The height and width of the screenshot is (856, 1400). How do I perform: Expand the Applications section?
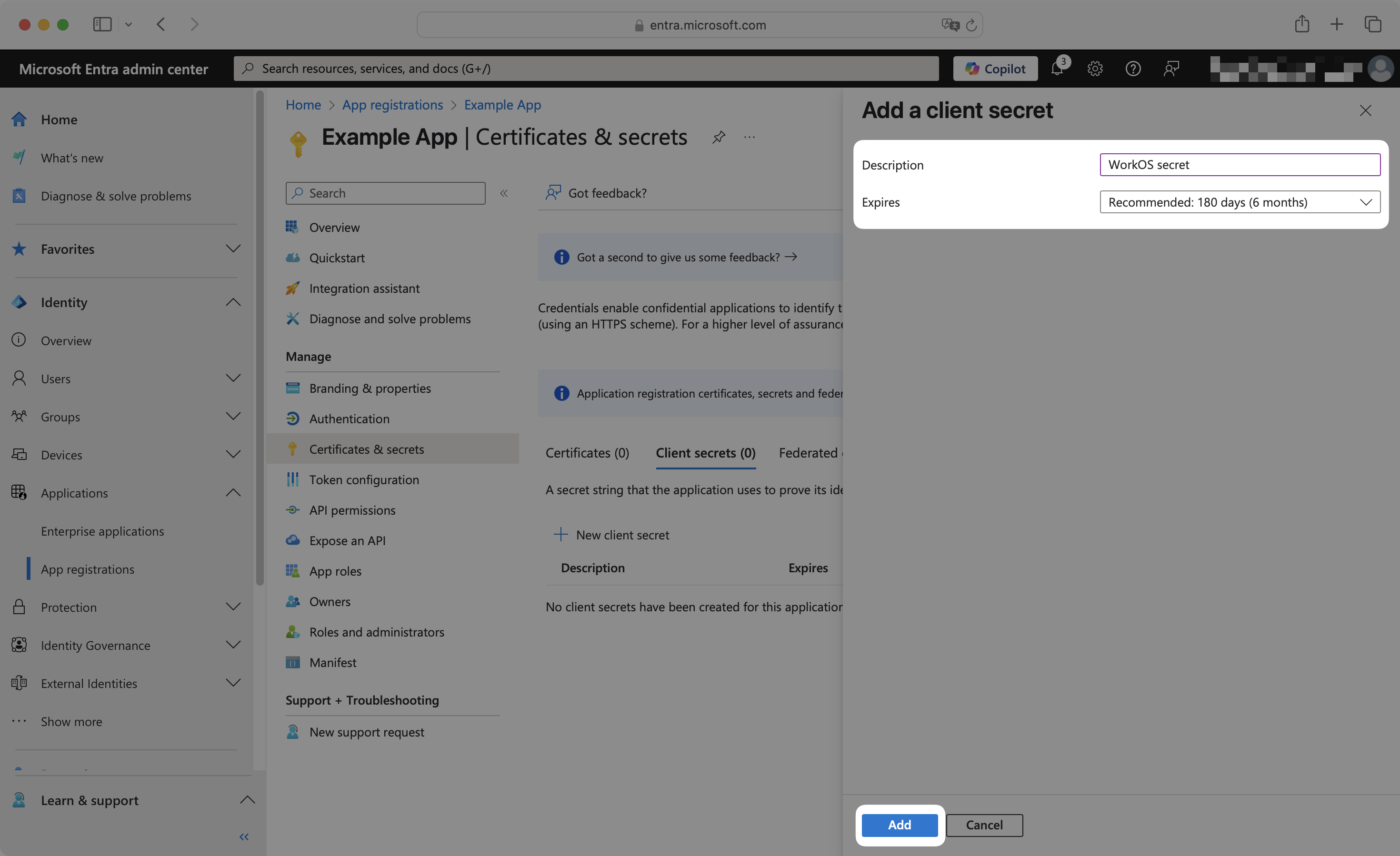(233, 492)
